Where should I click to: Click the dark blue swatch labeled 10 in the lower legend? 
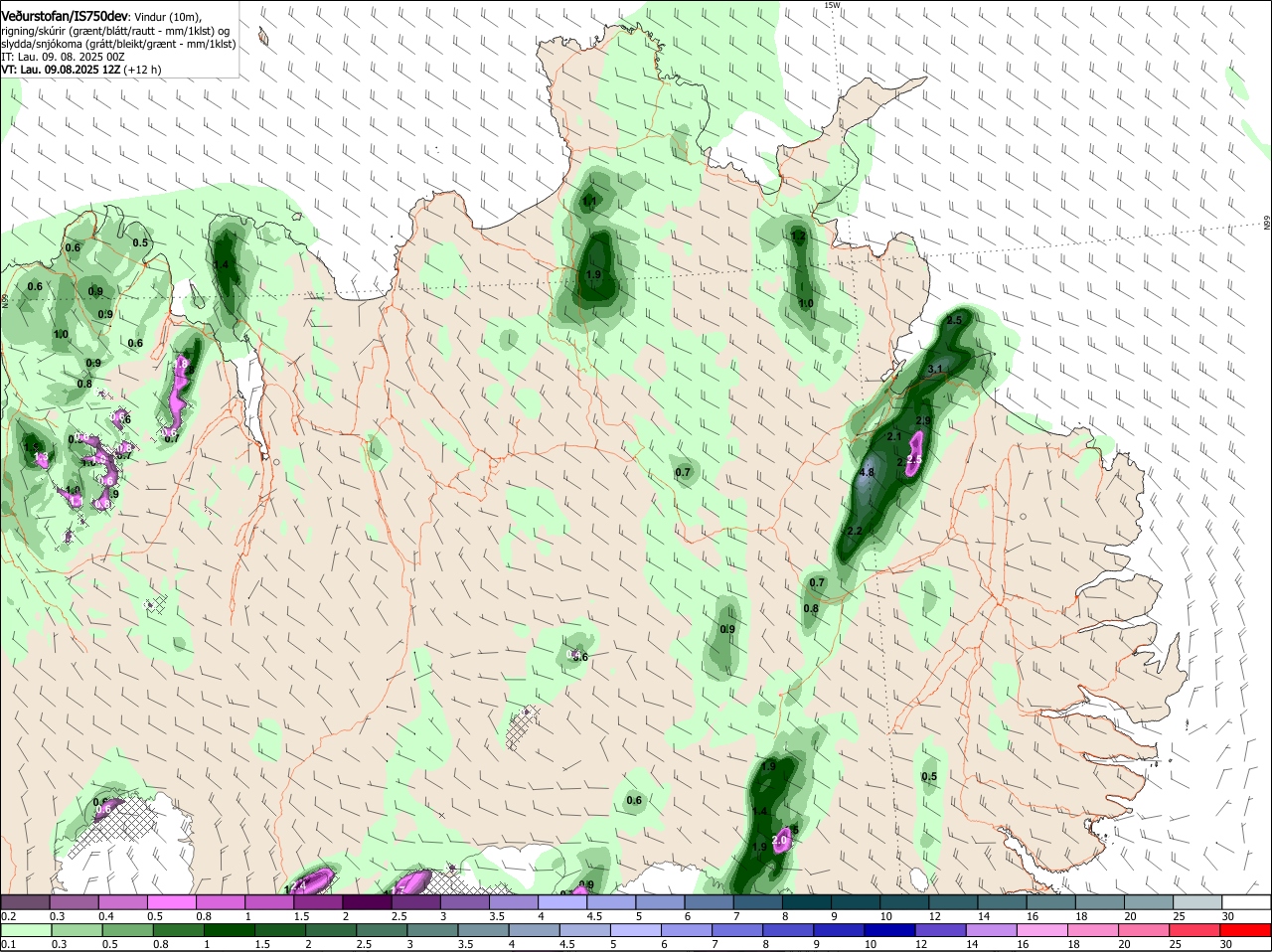891,930
